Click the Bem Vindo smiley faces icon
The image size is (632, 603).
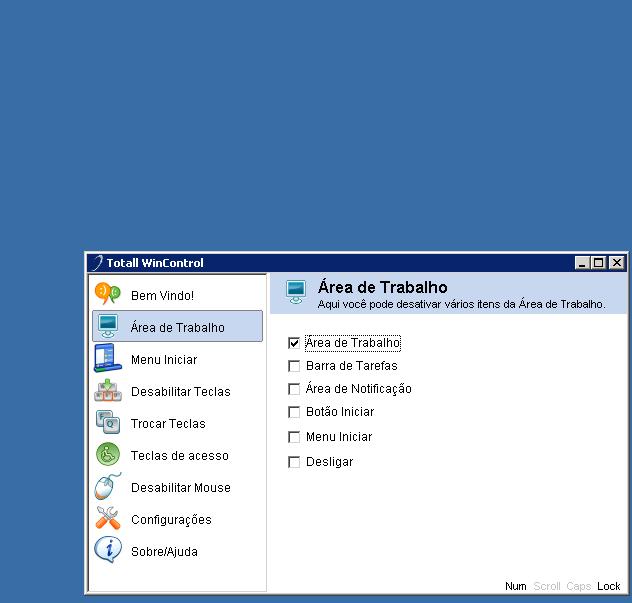(x=108, y=295)
